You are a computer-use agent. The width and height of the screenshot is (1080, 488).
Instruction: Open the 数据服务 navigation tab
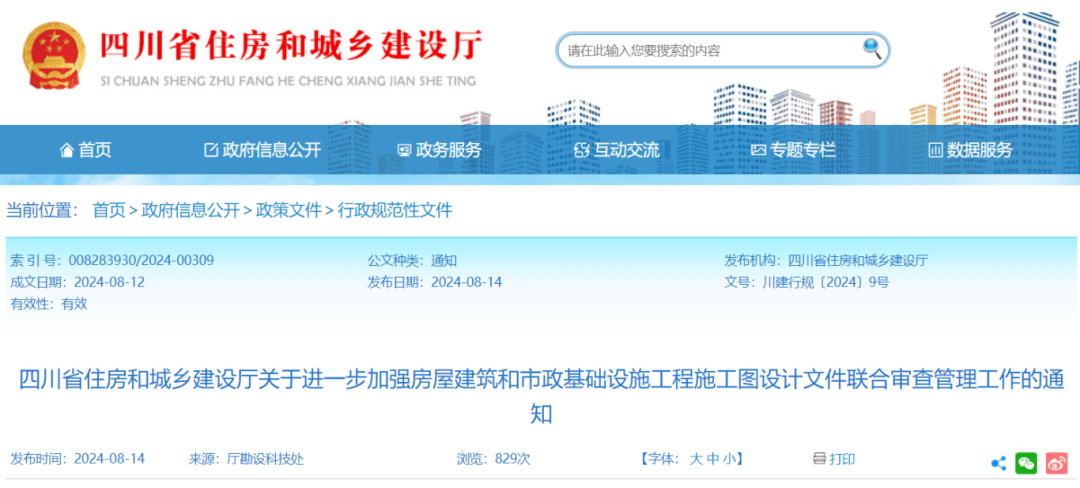pyautogui.click(x=970, y=149)
